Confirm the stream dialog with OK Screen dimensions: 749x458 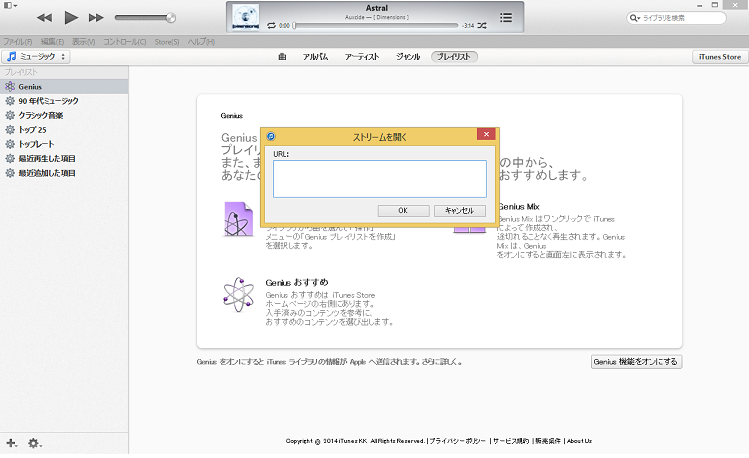tap(403, 211)
